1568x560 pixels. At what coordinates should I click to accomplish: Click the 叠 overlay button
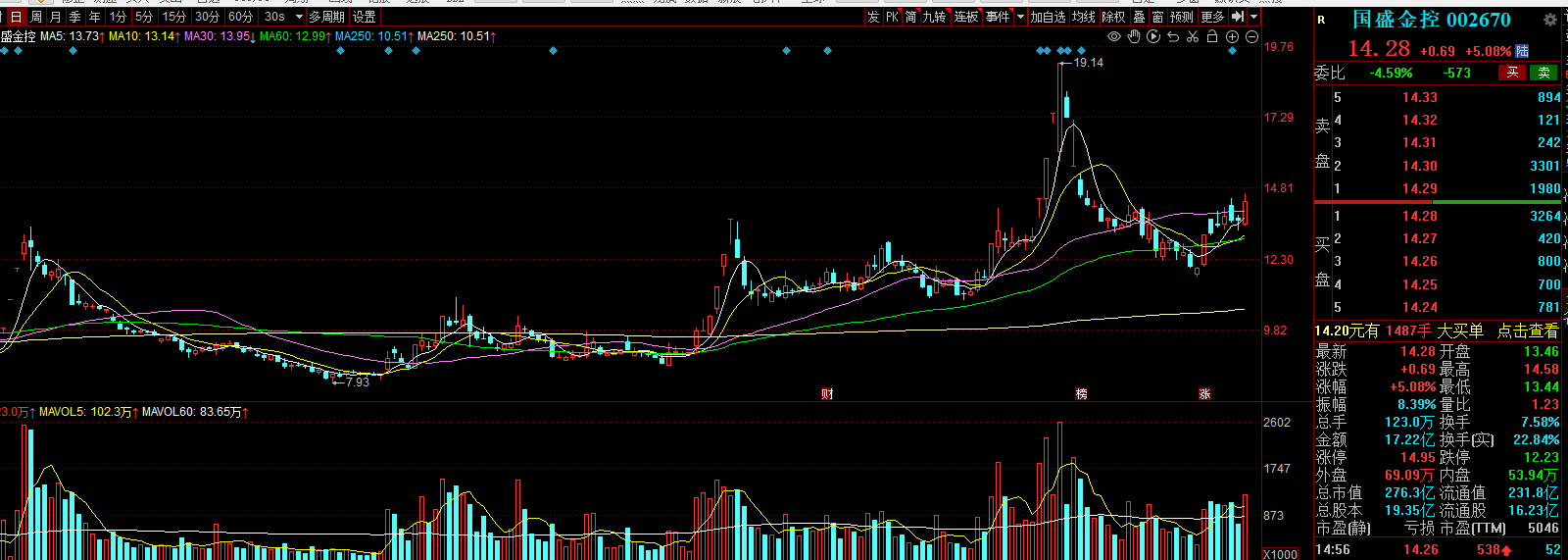(x=1139, y=17)
